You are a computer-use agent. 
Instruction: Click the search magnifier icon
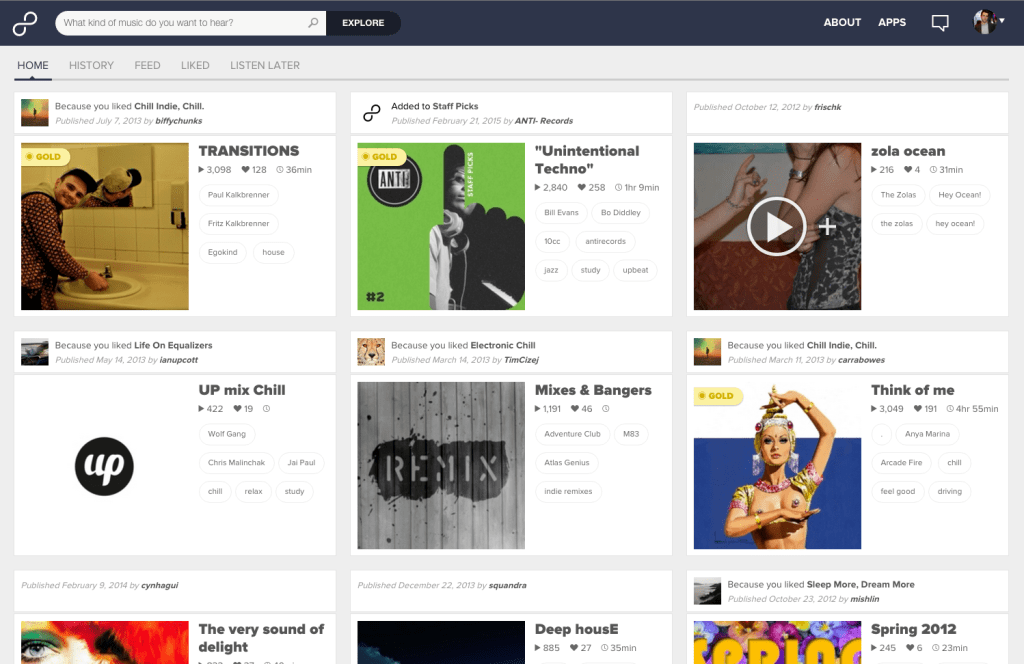click(x=313, y=23)
